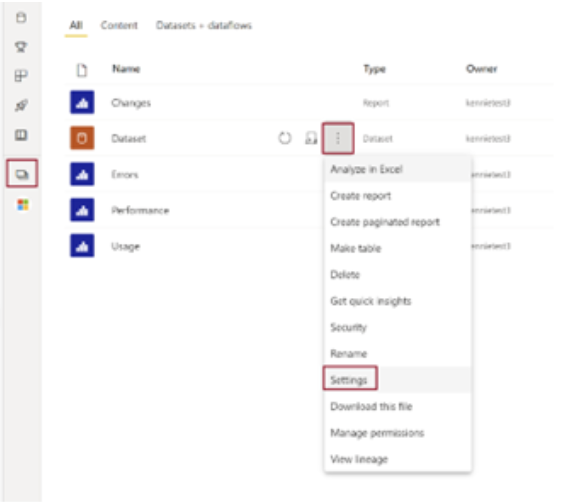Image resolution: width=568 pixels, height=504 pixels.
Task: Select Settings from the context menu
Action: [x=350, y=379]
